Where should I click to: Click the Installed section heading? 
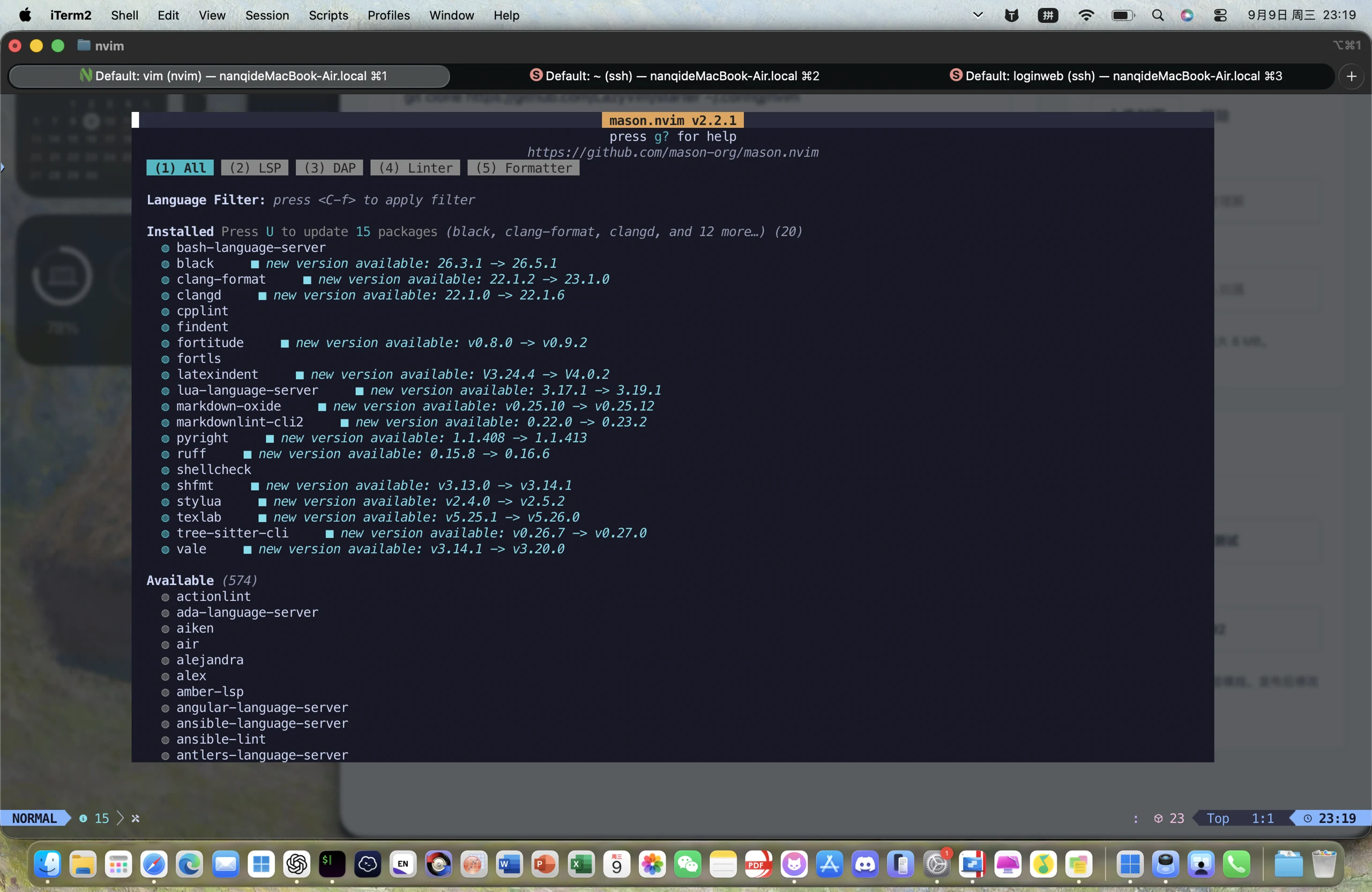[x=180, y=231]
